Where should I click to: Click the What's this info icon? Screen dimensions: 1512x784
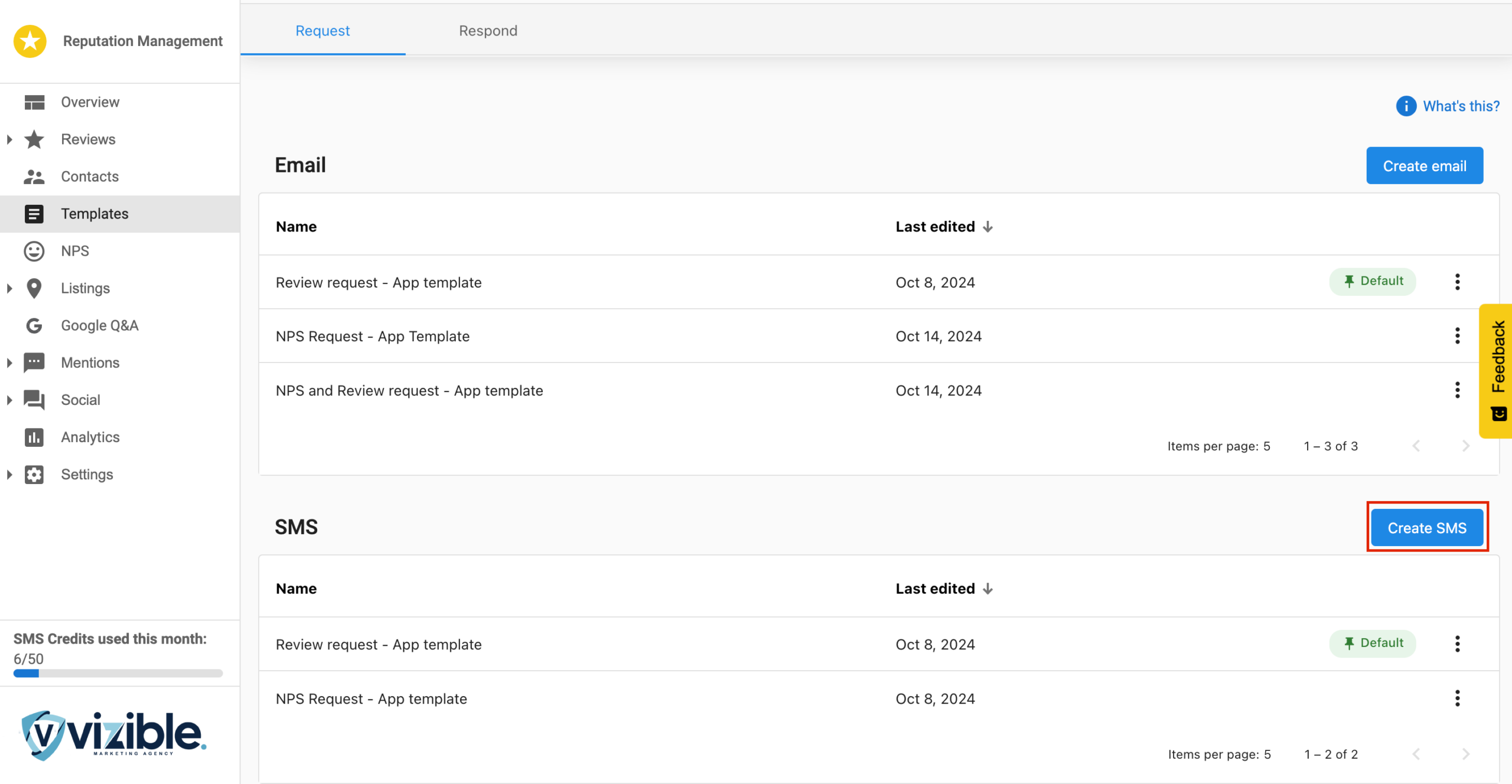1406,106
